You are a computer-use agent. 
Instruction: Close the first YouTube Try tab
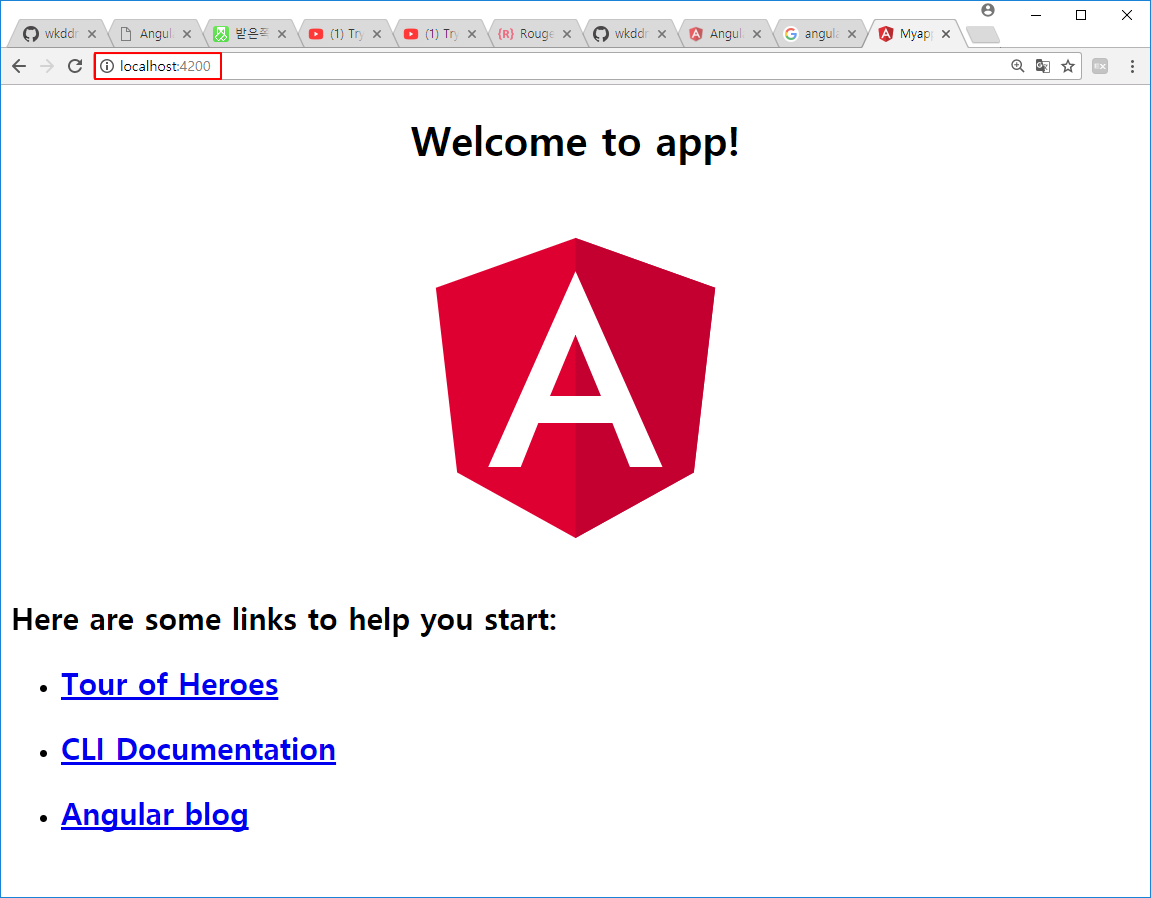point(377,34)
